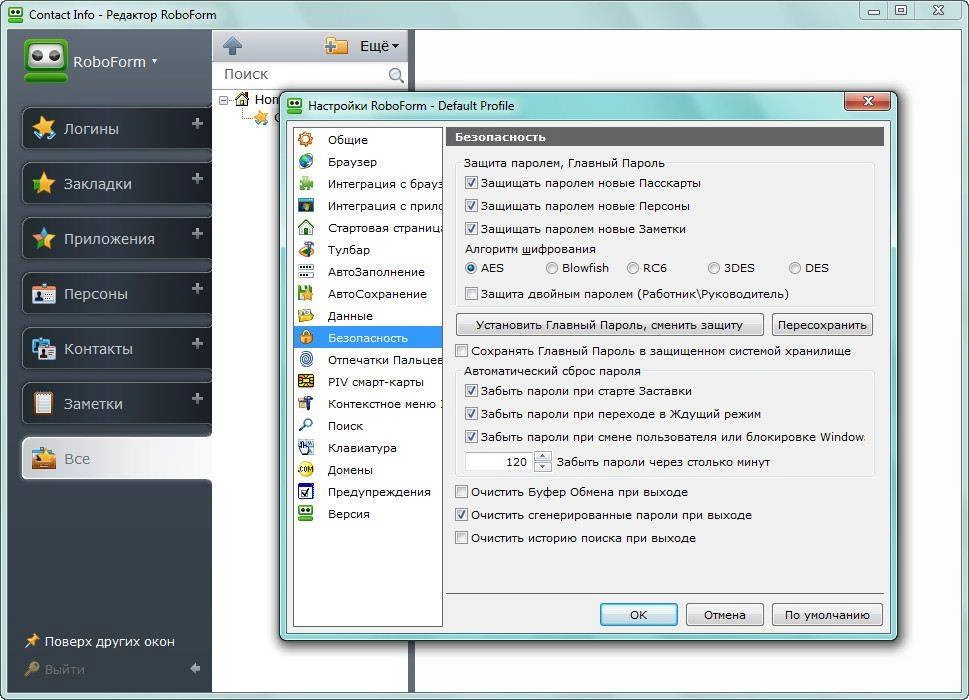Viewport: 969px width, 700px height.
Task: Click the plus icon next to Закладки
Action: coord(197,178)
